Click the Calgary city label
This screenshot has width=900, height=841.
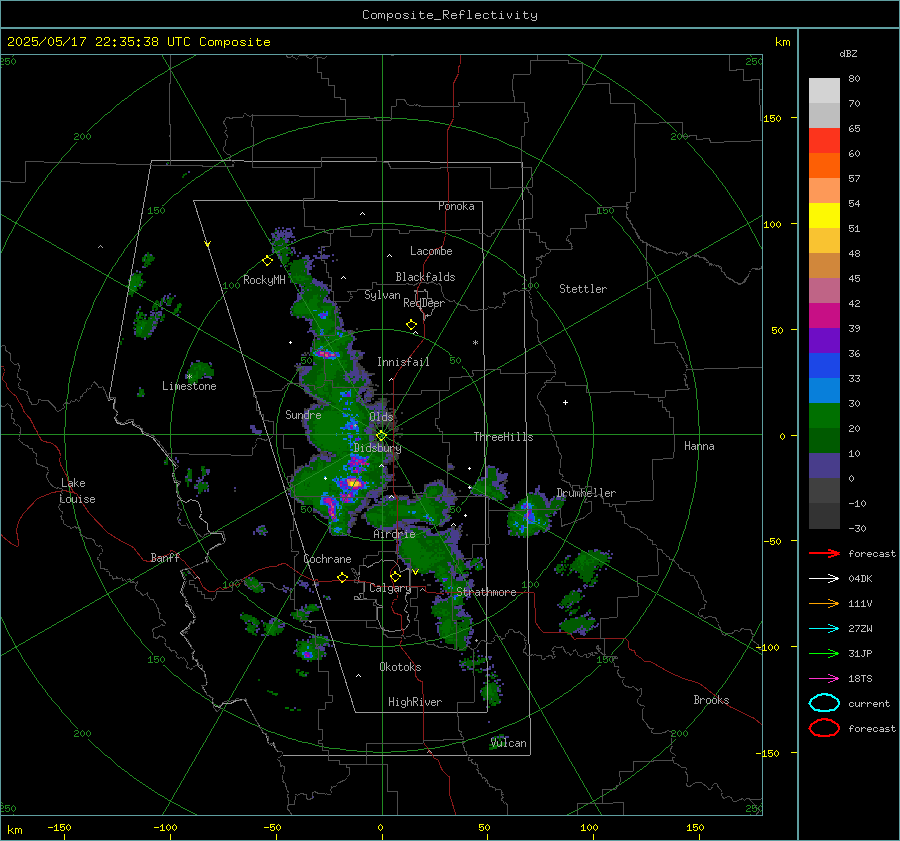pos(390,588)
